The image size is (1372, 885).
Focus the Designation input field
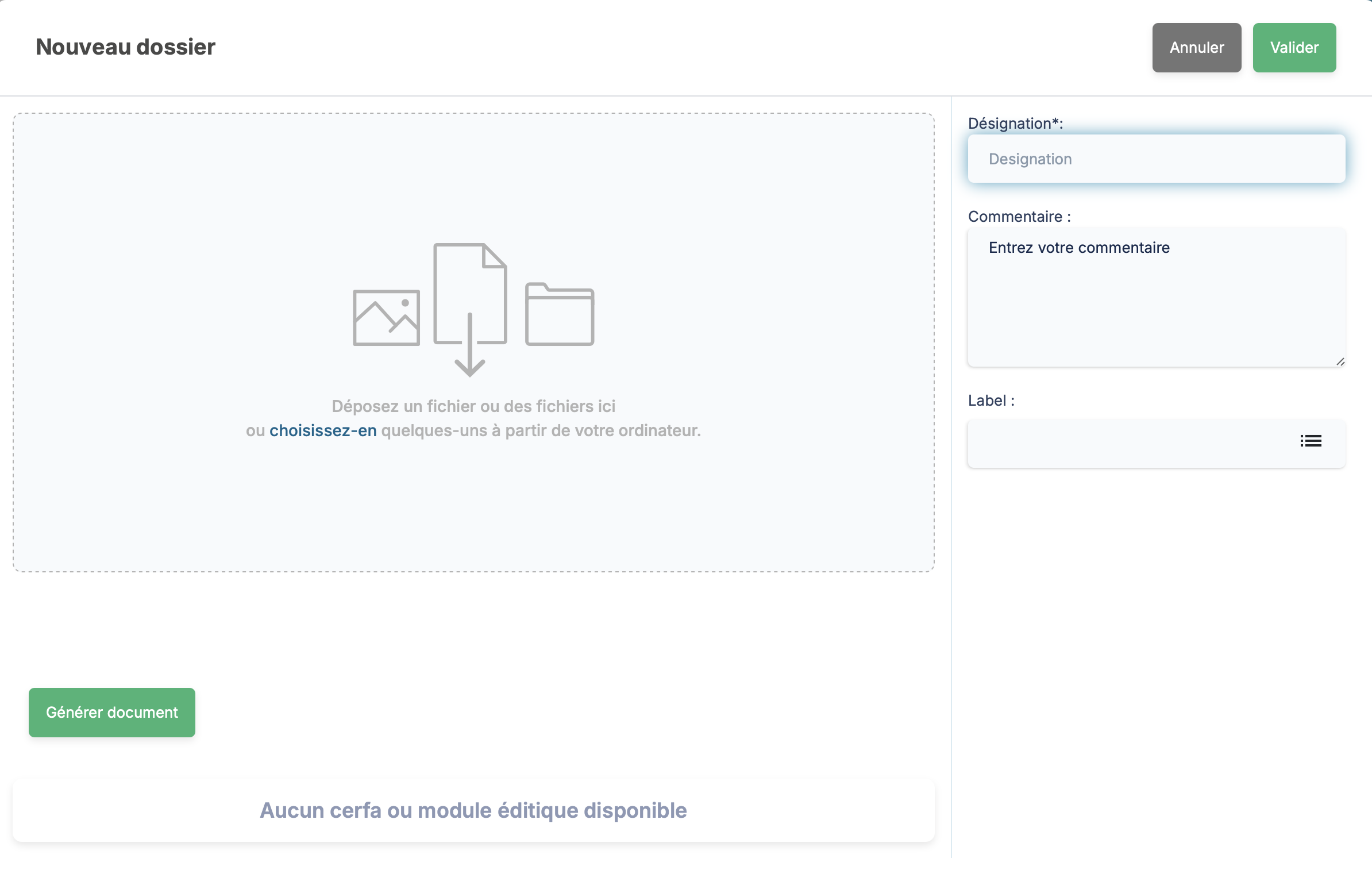pos(1156,159)
